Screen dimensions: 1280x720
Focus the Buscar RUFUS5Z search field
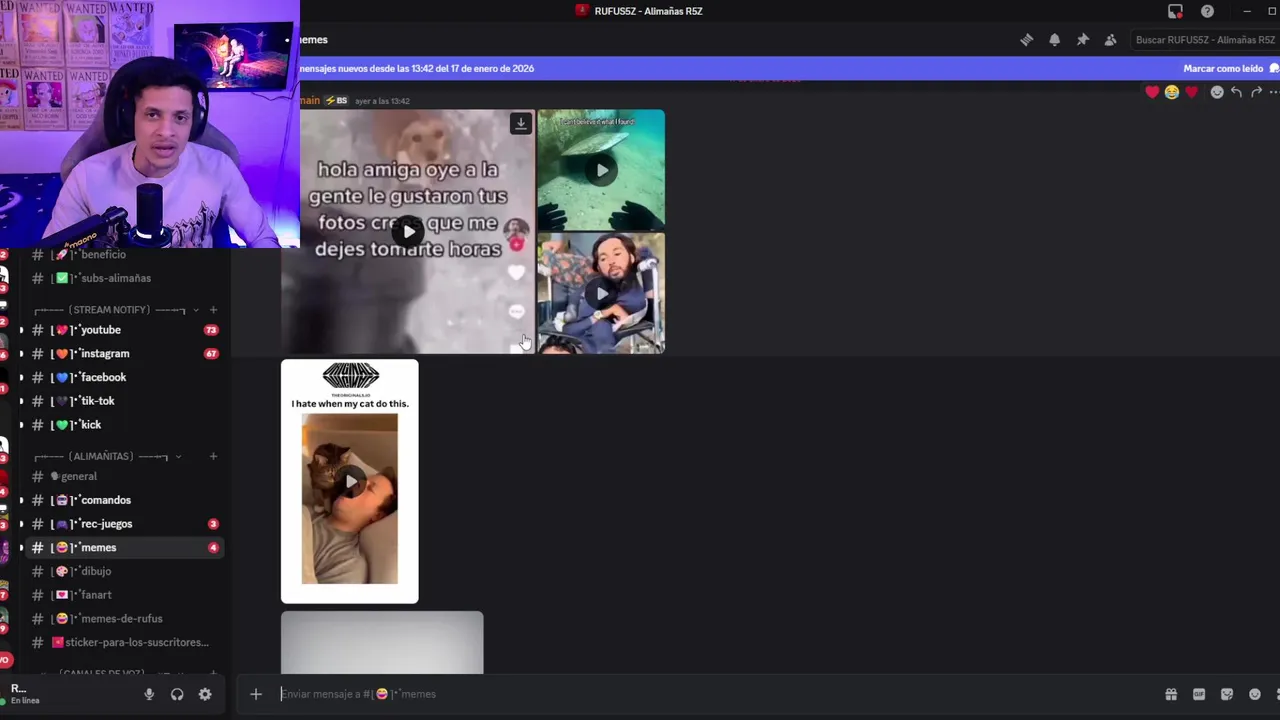1203,40
